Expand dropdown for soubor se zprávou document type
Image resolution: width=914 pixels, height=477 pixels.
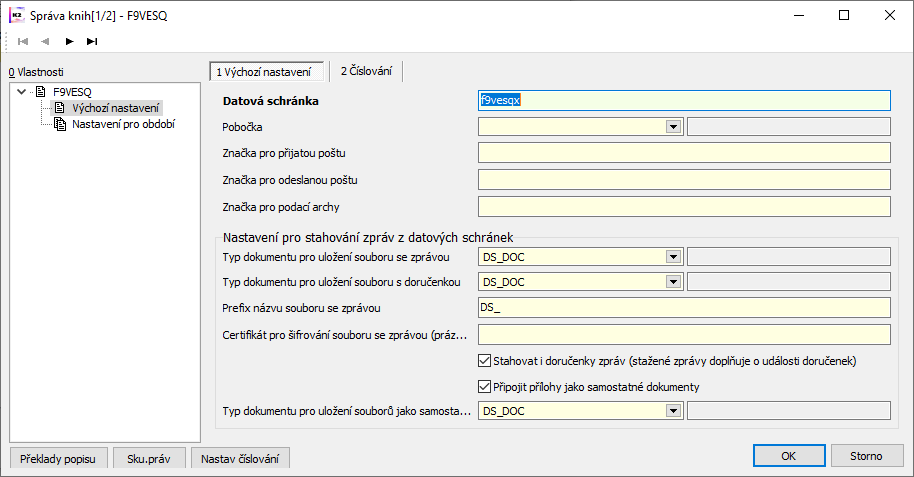point(674,256)
